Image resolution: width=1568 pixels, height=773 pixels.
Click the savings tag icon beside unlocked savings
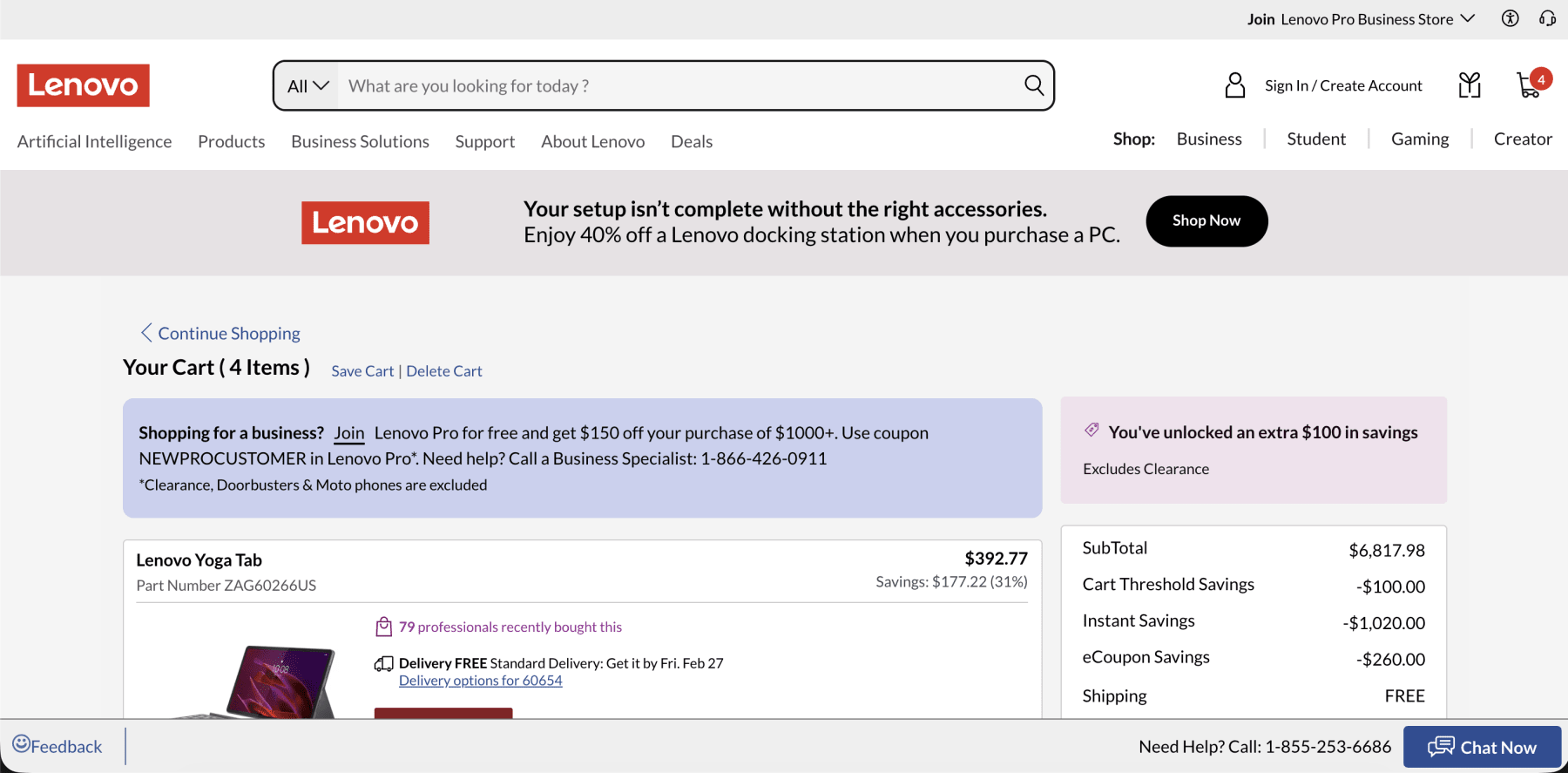pyautogui.click(x=1092, y=430)
